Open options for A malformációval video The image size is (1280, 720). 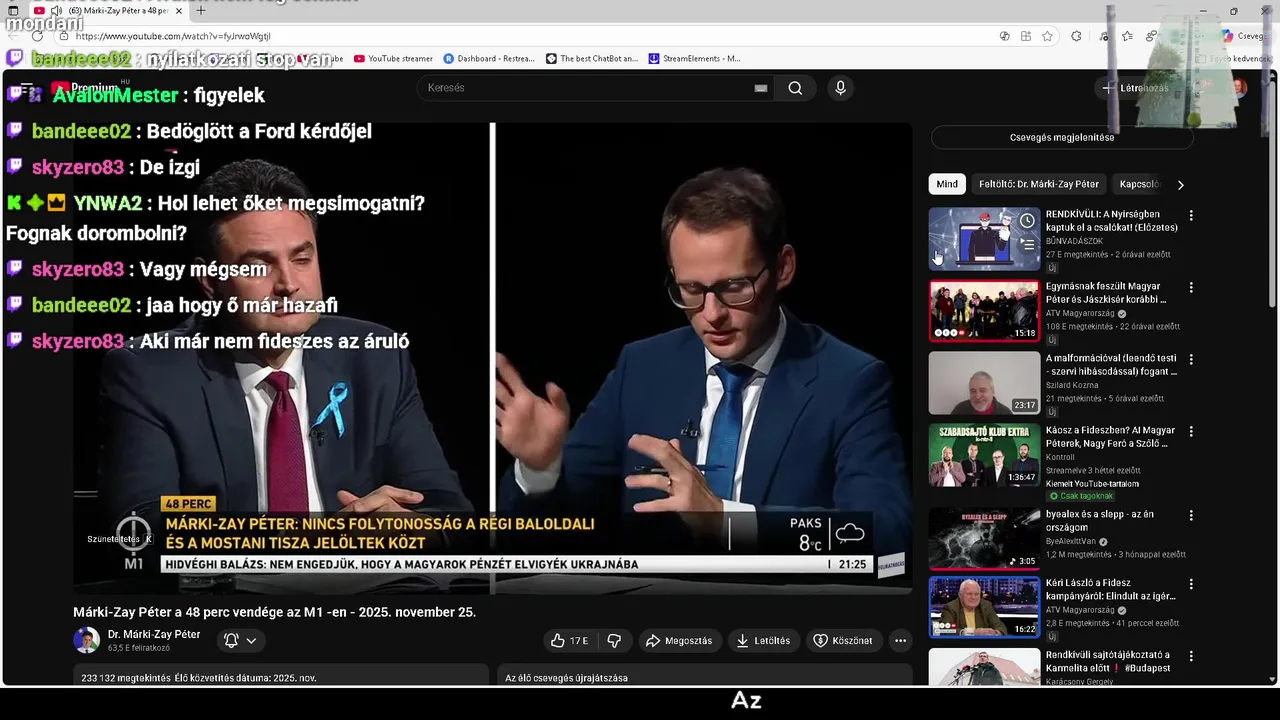click(x=1190, y=359)
